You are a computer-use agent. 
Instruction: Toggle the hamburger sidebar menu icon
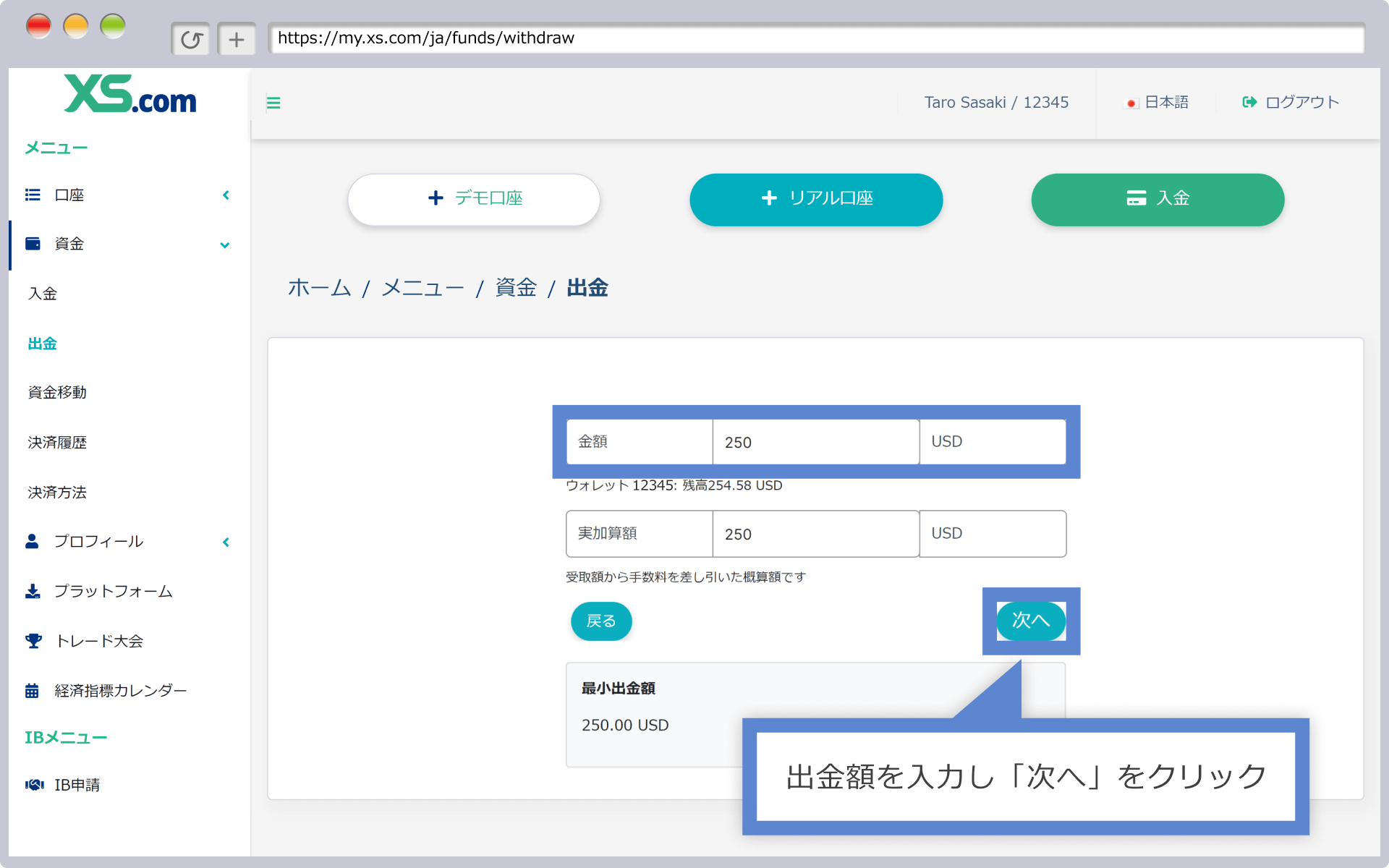click(273, 103)
